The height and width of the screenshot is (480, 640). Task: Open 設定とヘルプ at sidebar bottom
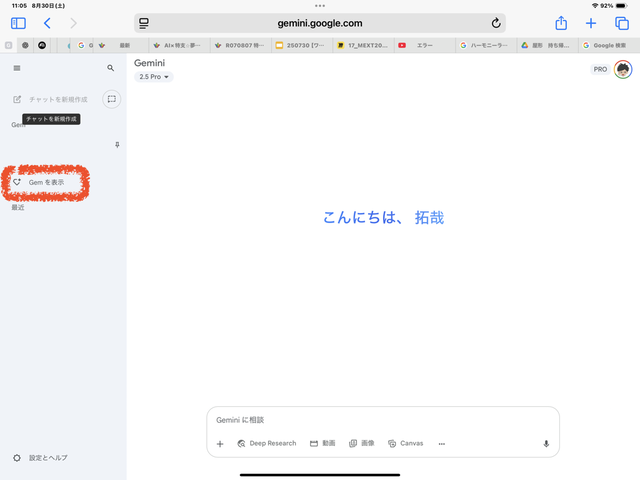[x=41, y=458]
